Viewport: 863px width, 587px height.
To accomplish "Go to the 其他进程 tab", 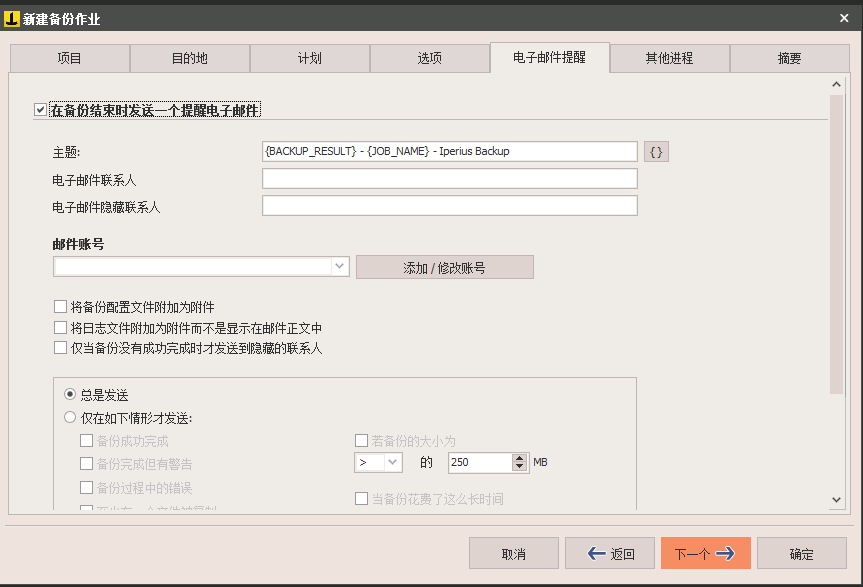I will click(x=670, y=58).
